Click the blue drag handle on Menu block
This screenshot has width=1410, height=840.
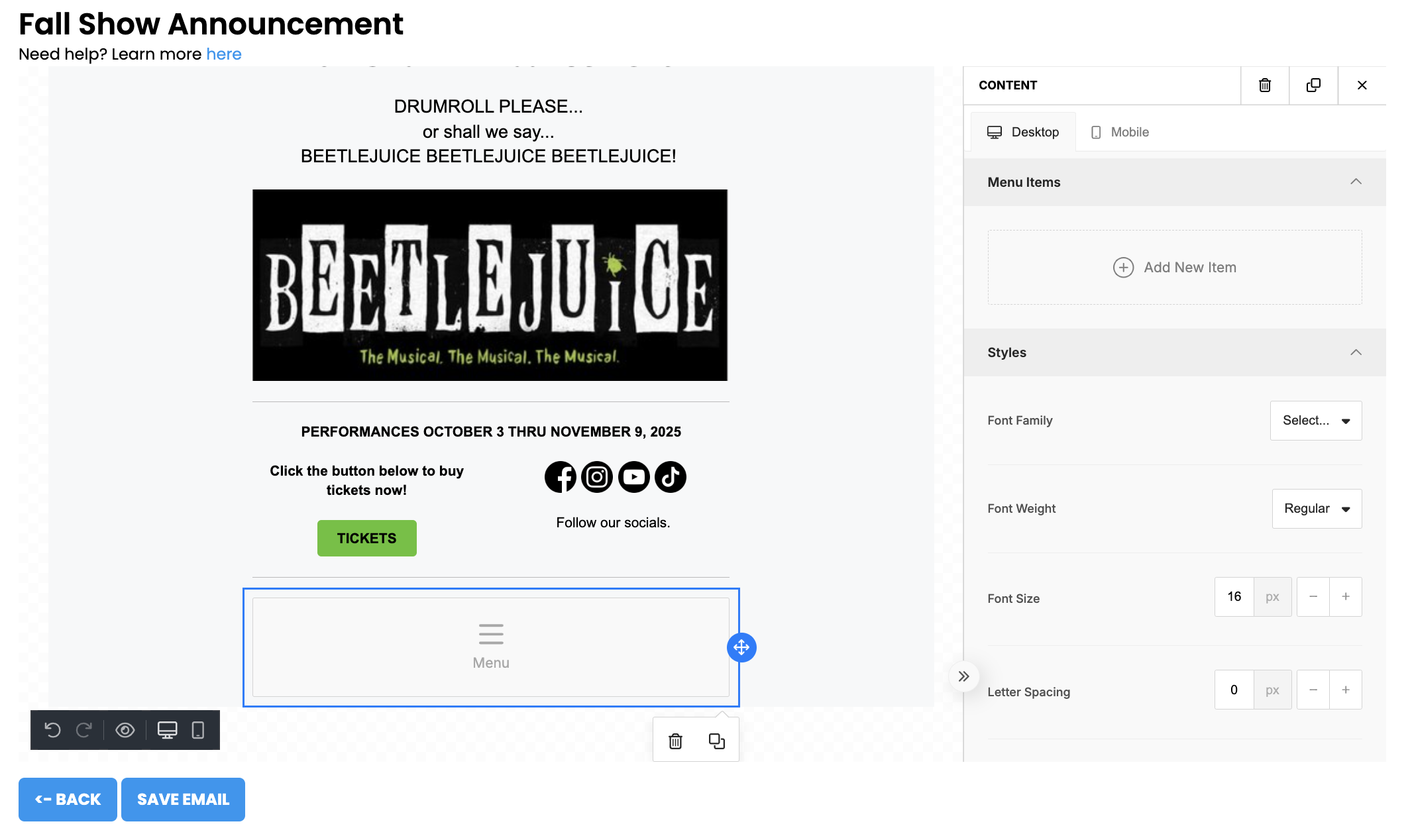[741, 647]
